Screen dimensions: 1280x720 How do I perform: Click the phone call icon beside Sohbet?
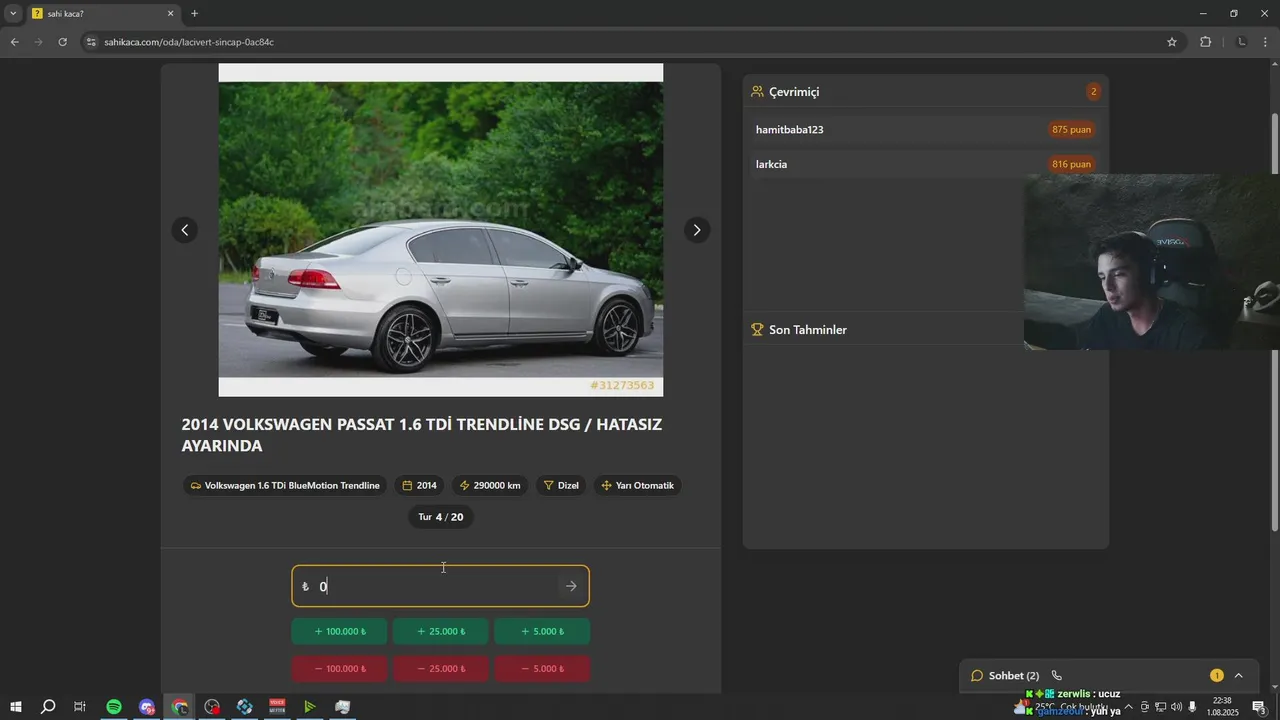[x=1057, y=676]
